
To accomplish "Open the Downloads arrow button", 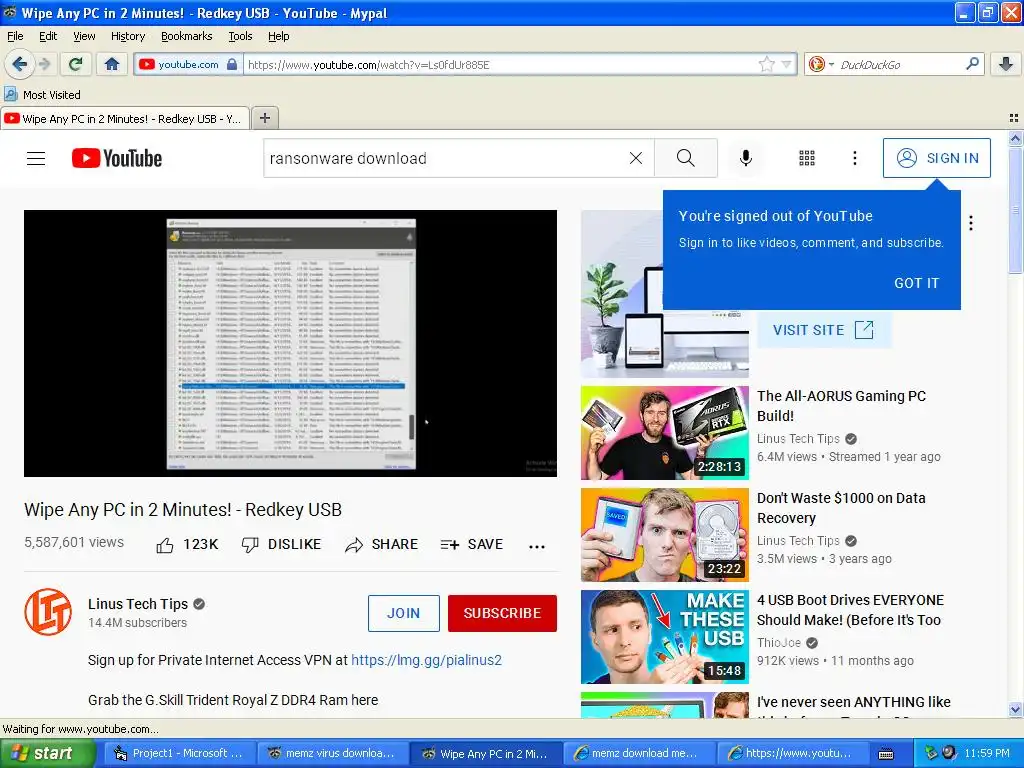I will point(1006,64).
